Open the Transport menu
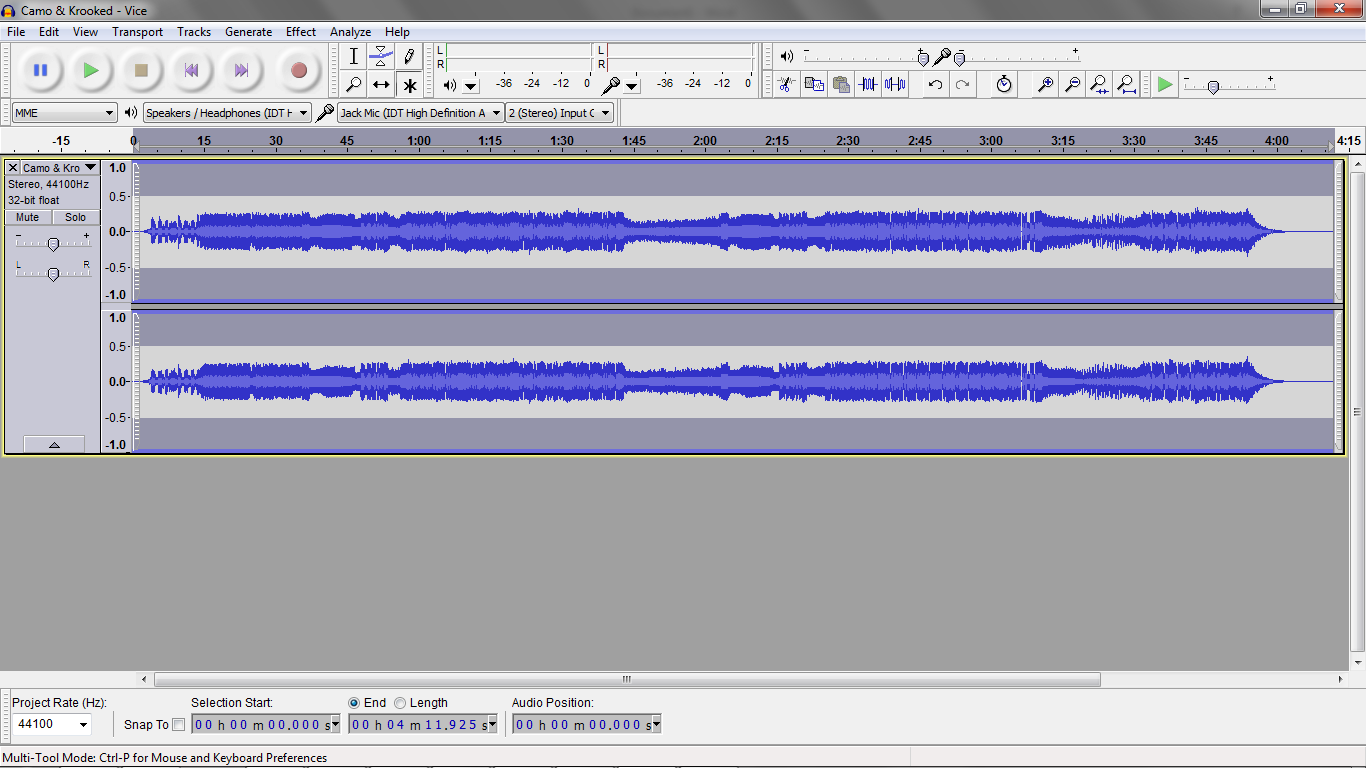 coord(137,32)
